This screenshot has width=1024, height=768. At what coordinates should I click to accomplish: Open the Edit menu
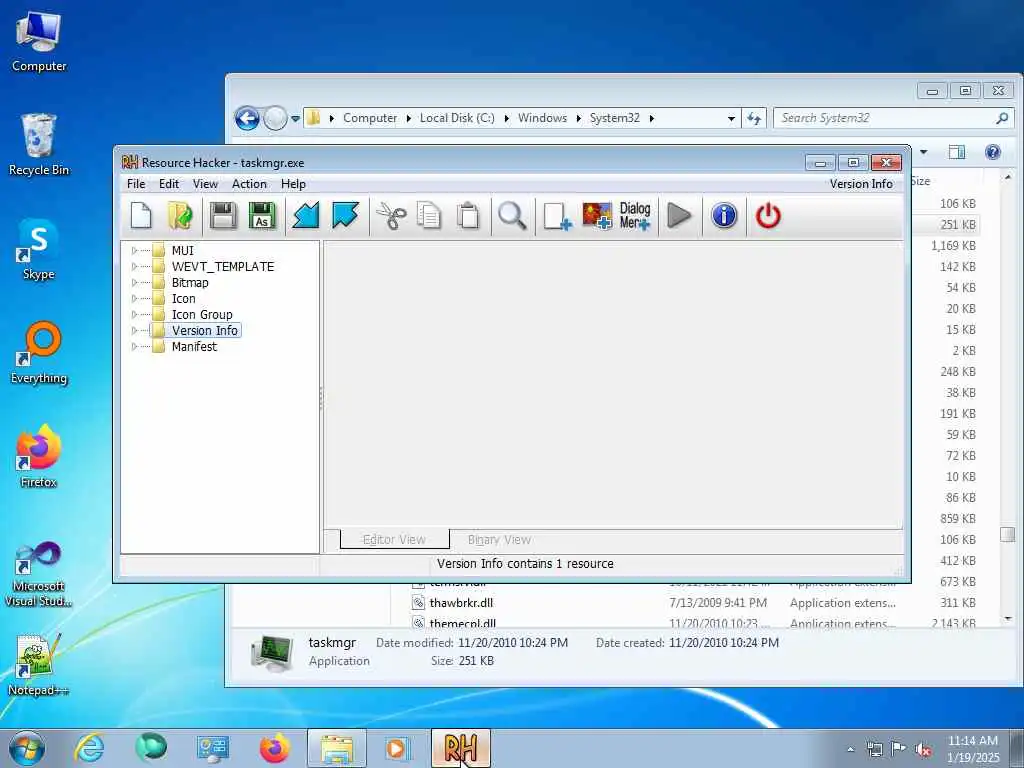pos(168,184)
